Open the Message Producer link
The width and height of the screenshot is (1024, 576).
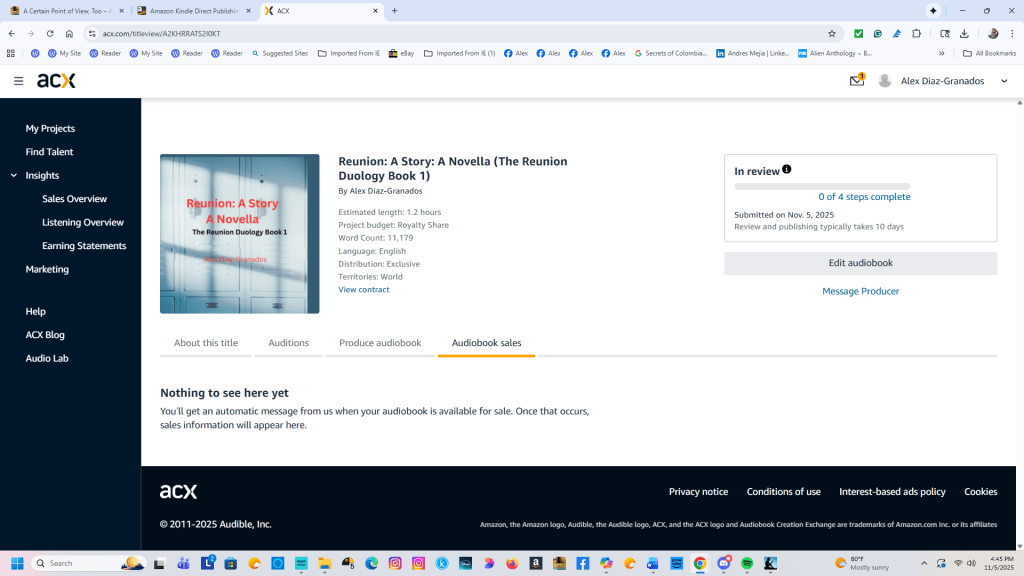860,290
